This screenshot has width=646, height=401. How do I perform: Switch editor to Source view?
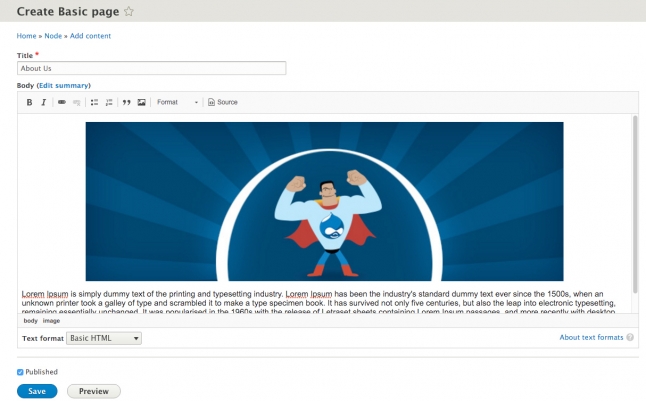click(x=223, y=102)
